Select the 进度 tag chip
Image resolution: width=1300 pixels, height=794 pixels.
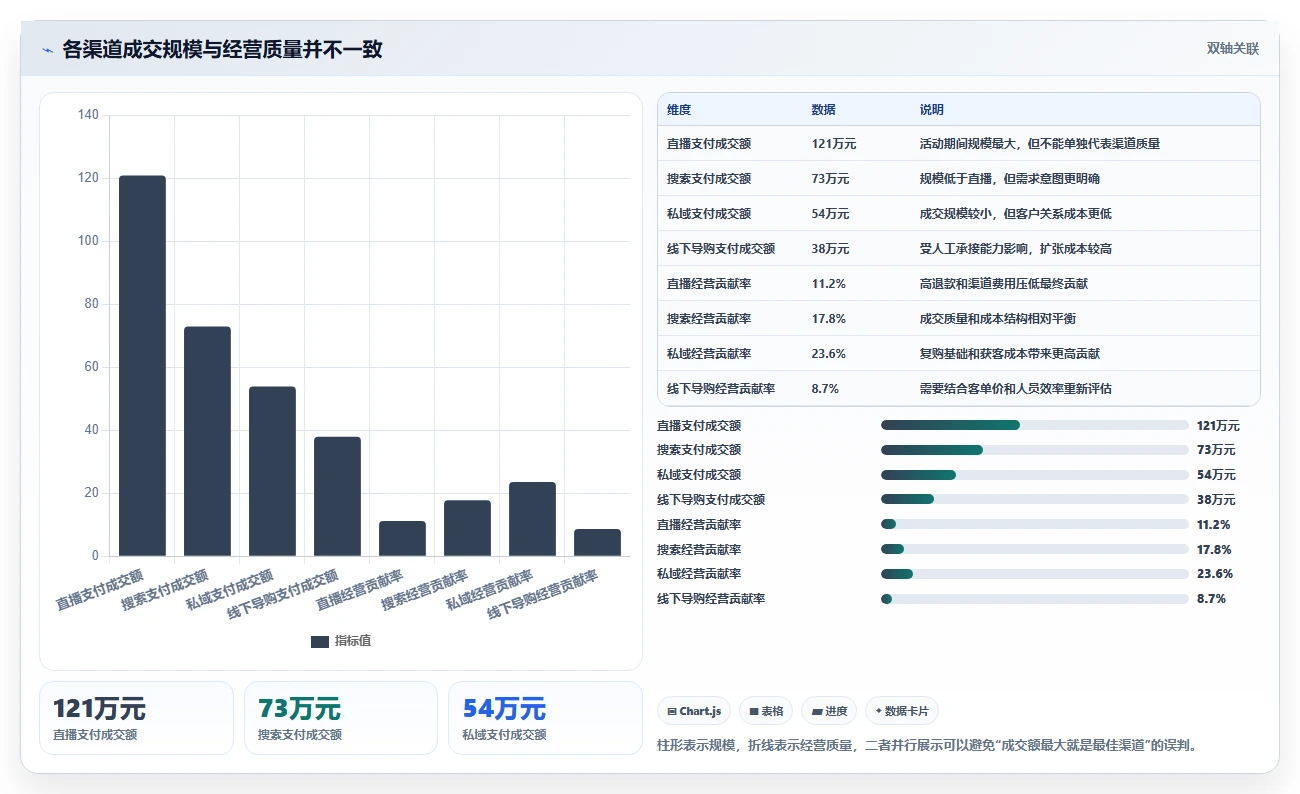point(829,711)
